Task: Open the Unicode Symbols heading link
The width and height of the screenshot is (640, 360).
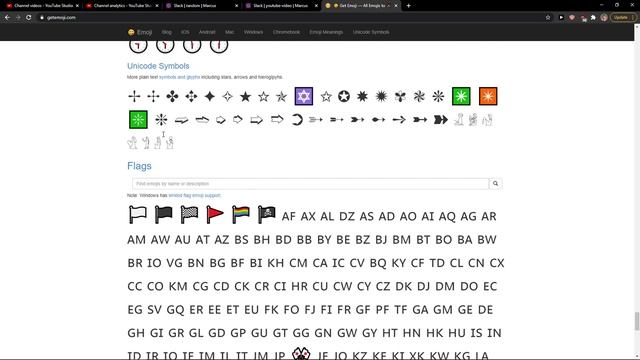Action: coord(158,66)
